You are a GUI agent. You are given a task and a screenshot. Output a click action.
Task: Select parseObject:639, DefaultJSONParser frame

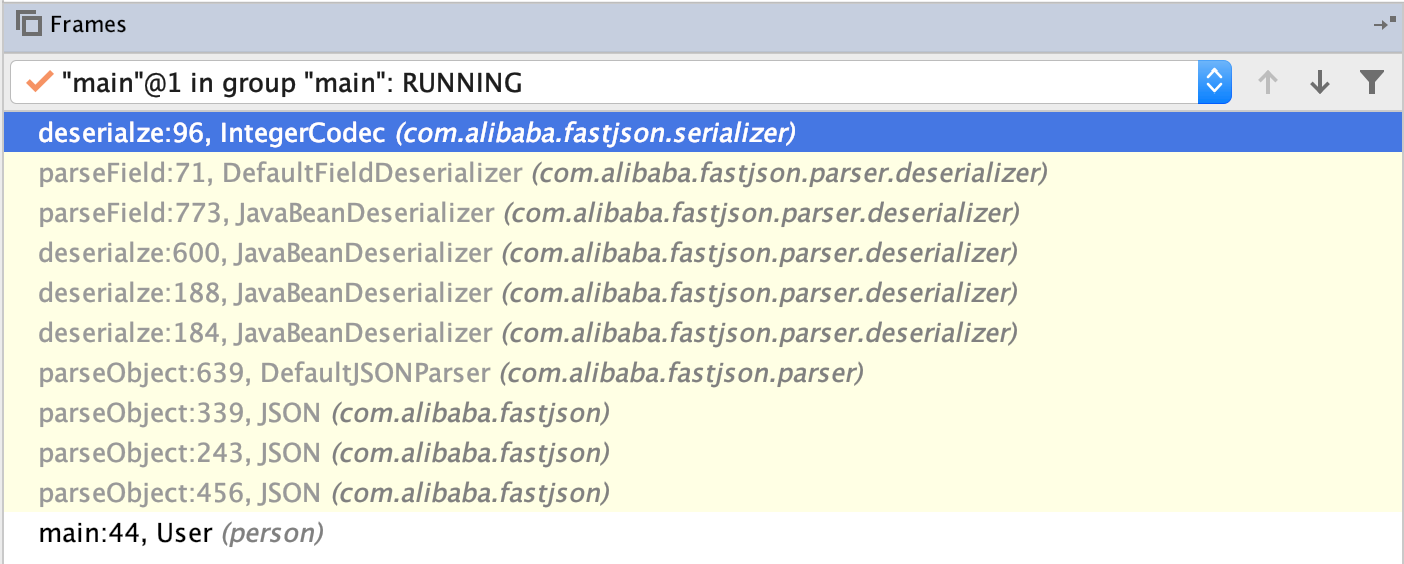pos(450,373)
